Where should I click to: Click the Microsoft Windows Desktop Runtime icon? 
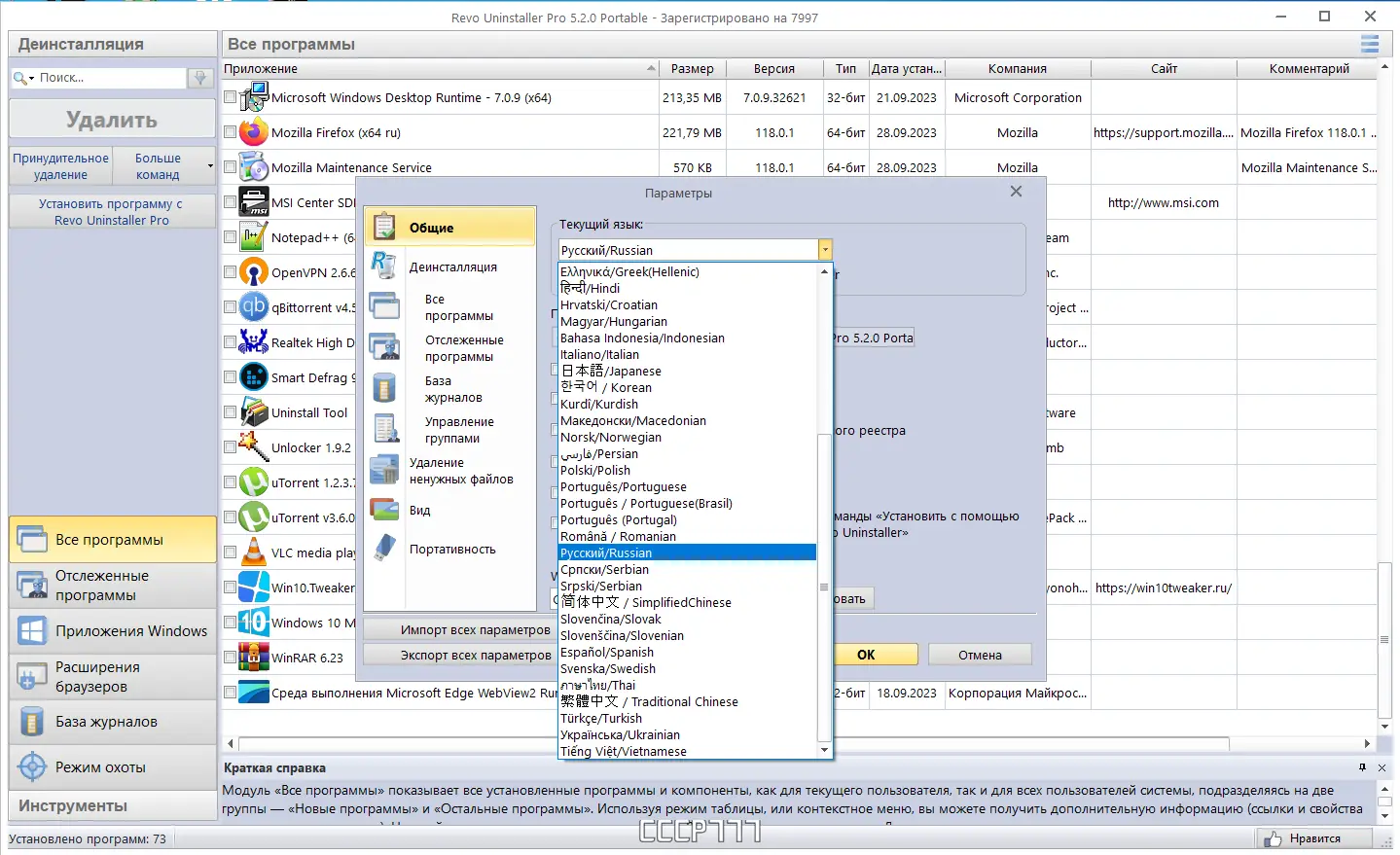click(254, 97)
